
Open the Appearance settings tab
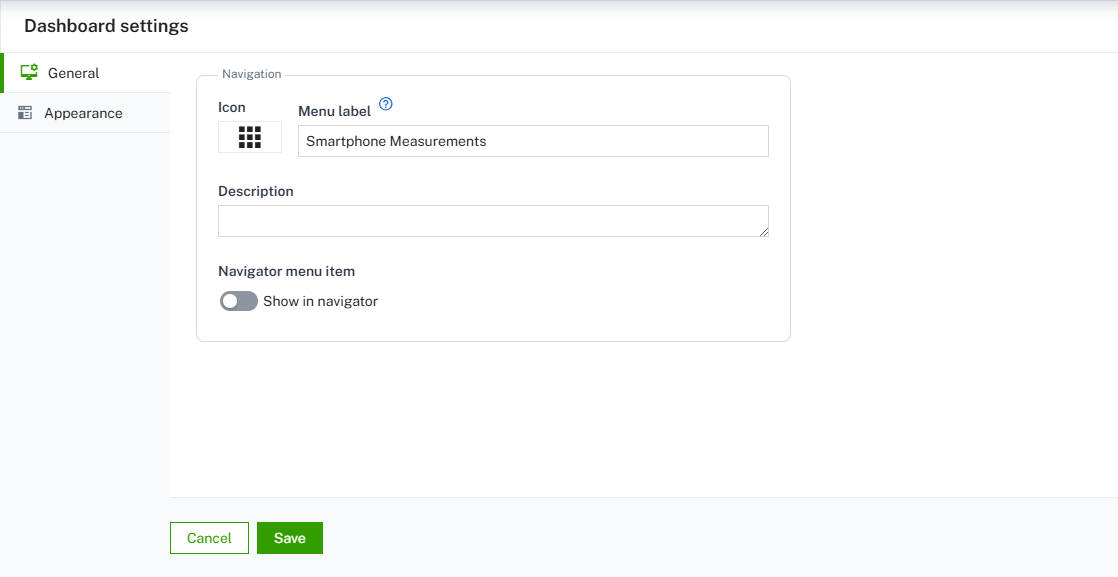click(83, 113)
